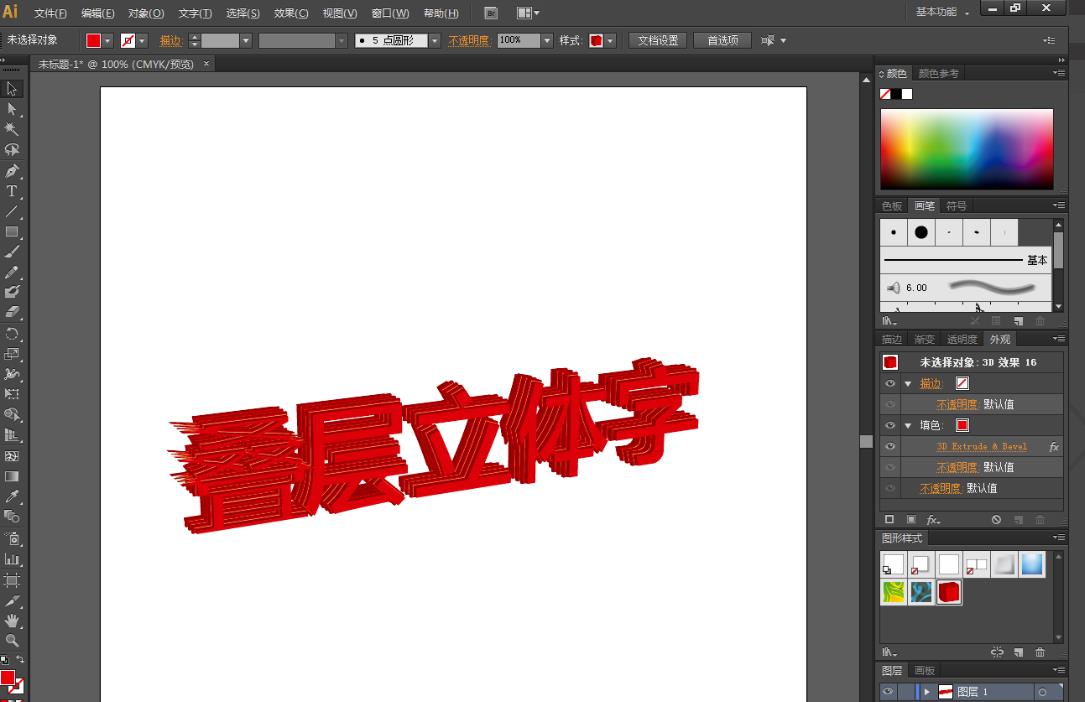Screen dimensions: 1085x702
Task: Open Adobe Bridge from top bar
Action: [491, 13]
